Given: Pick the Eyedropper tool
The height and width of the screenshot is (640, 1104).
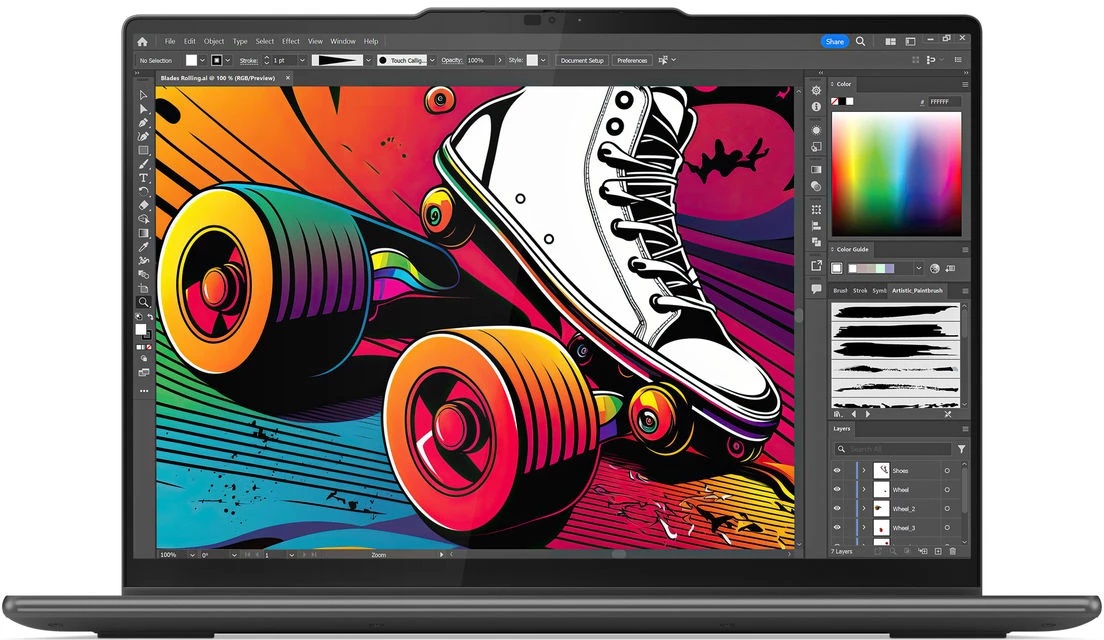Looking at the screenshot, I should [x=143, y=246].
